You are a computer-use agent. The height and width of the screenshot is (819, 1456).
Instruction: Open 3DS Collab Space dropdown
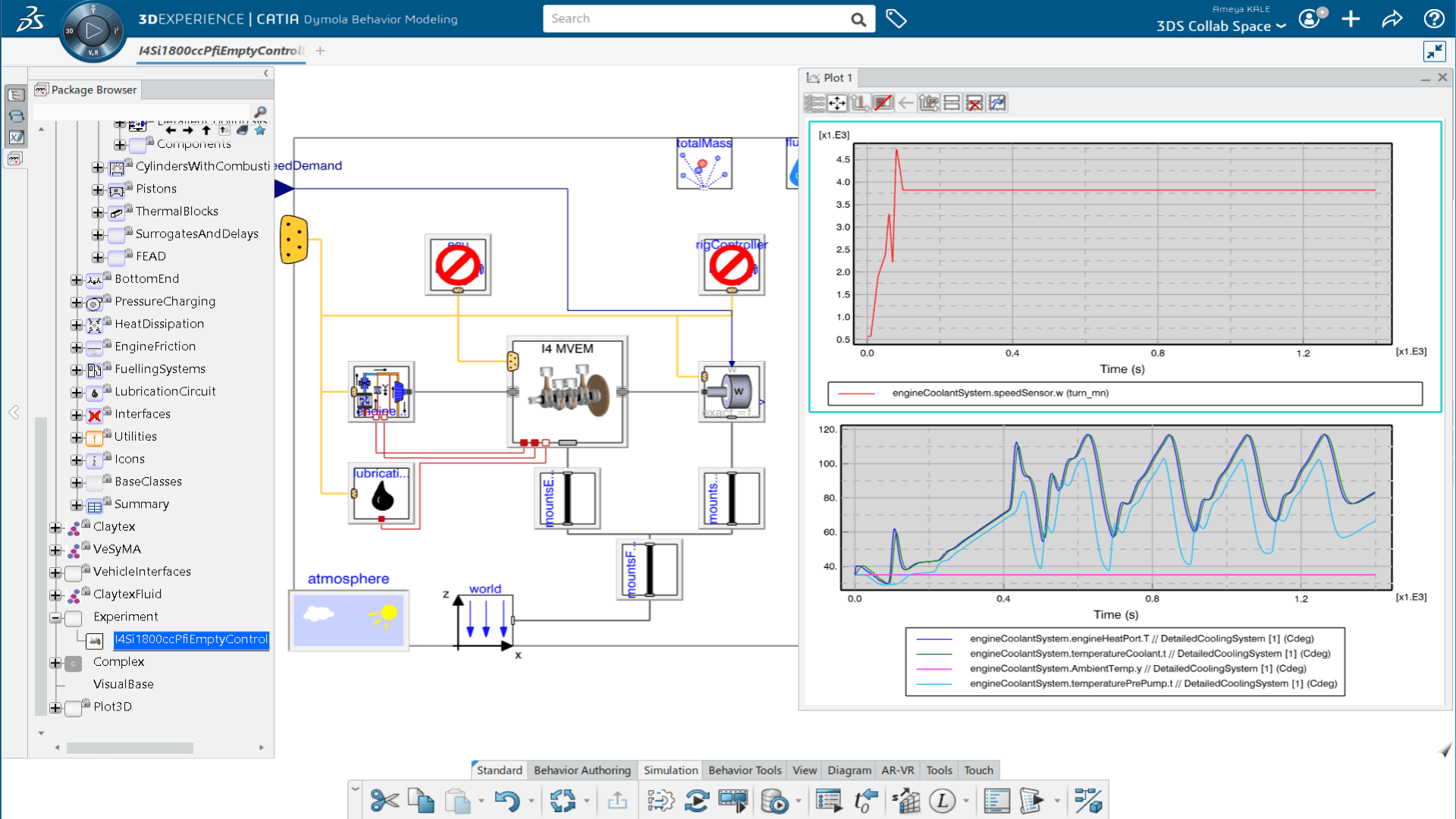[1222, 26]
